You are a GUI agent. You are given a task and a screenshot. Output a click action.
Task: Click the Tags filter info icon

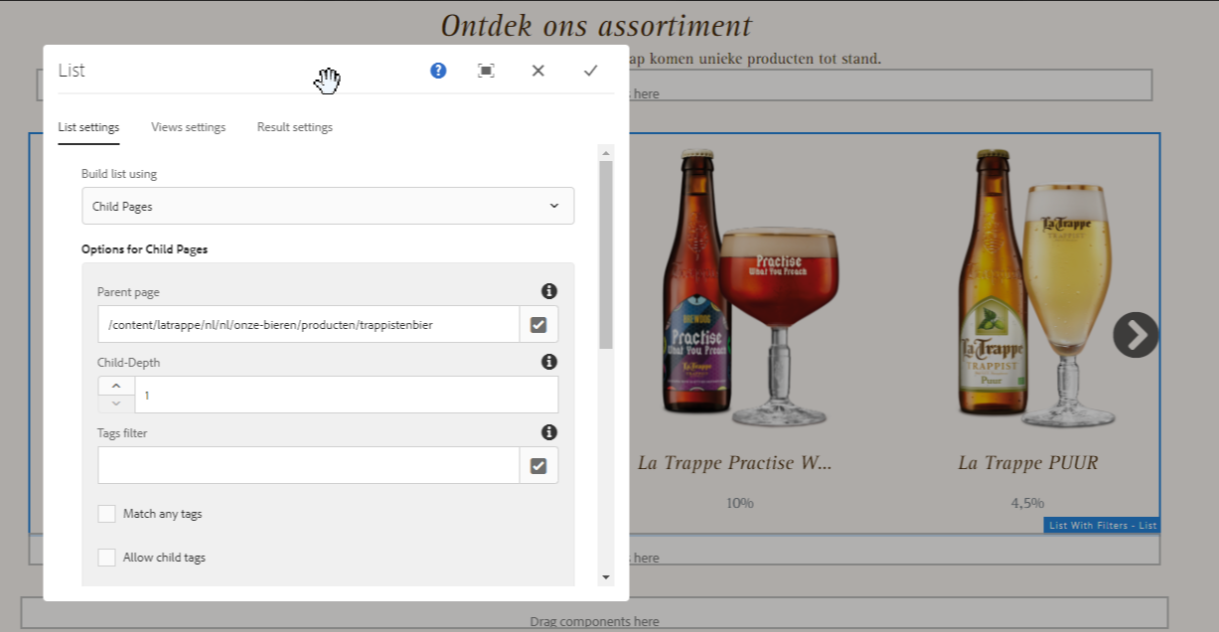(x=549, y=432)
